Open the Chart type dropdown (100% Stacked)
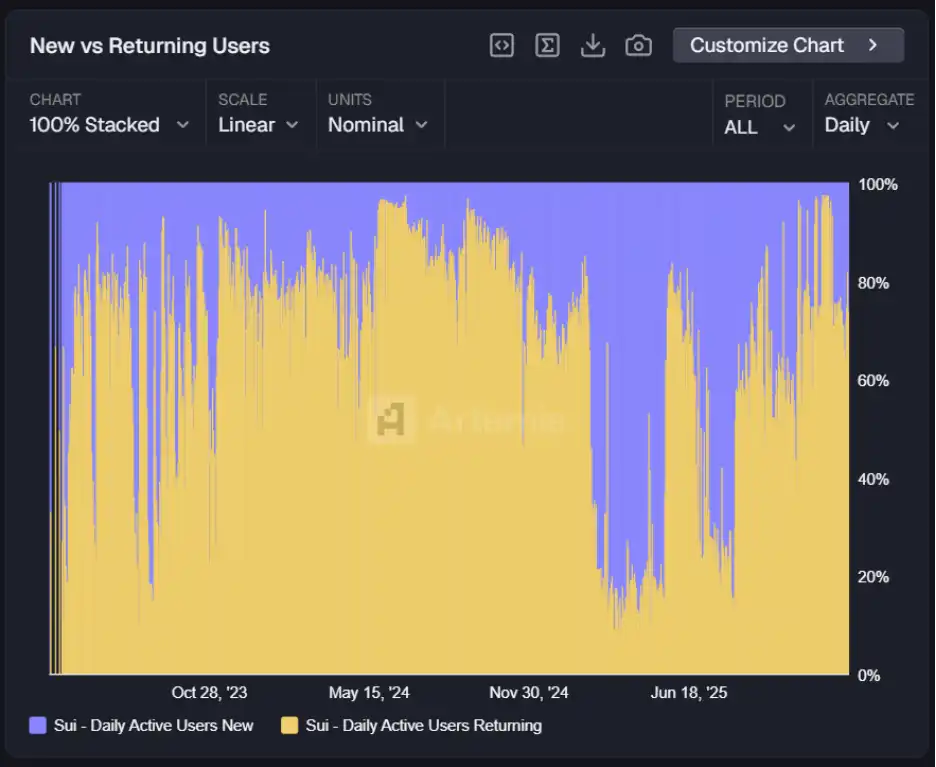Viewport: 936px width, 767px height. (x=108, y=125)
